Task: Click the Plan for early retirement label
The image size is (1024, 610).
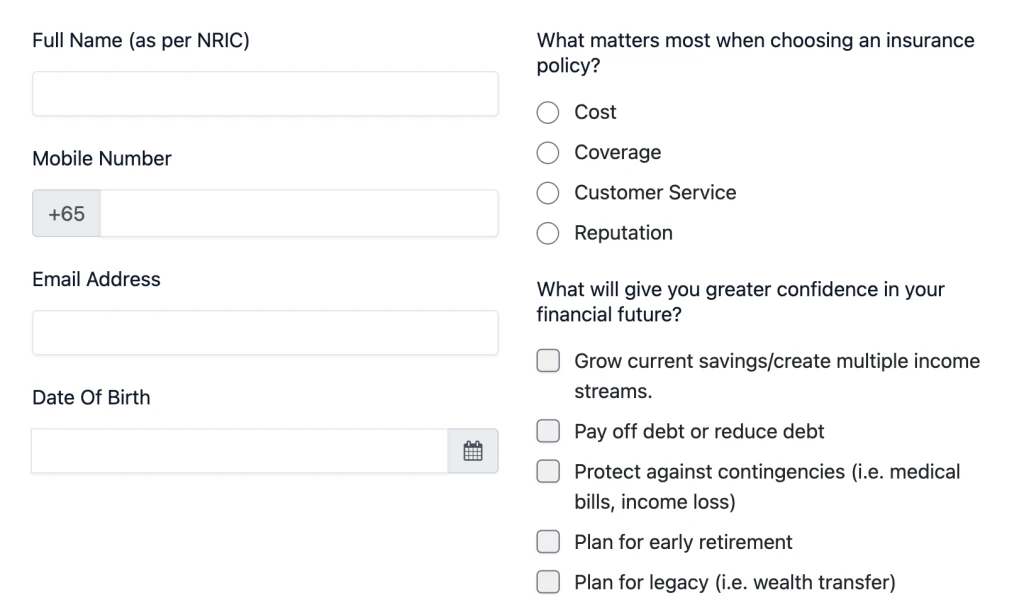Action: pyautogui.click(x=683, y=542)
